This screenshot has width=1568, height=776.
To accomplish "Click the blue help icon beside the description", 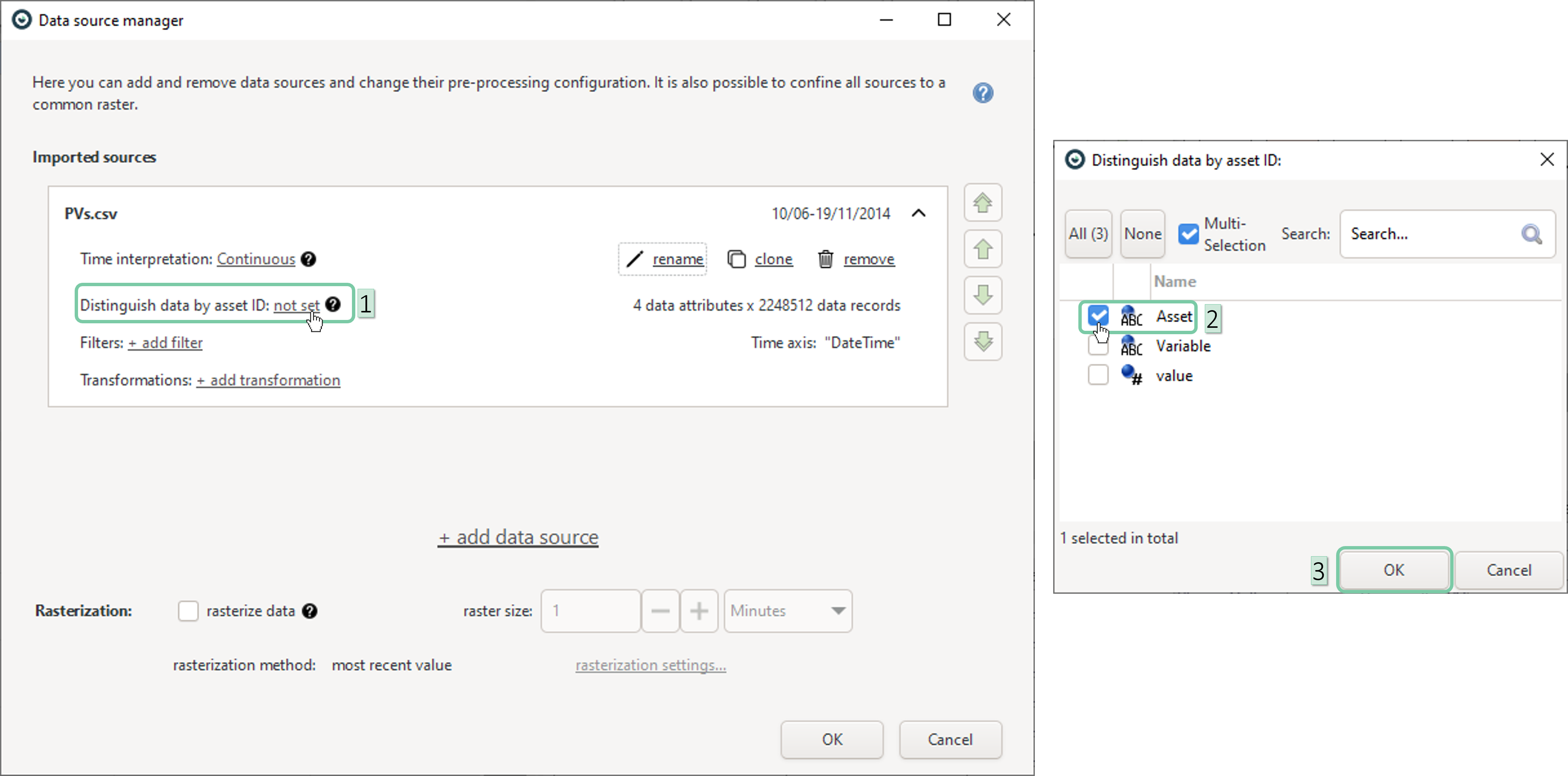I will coord(982,93).
